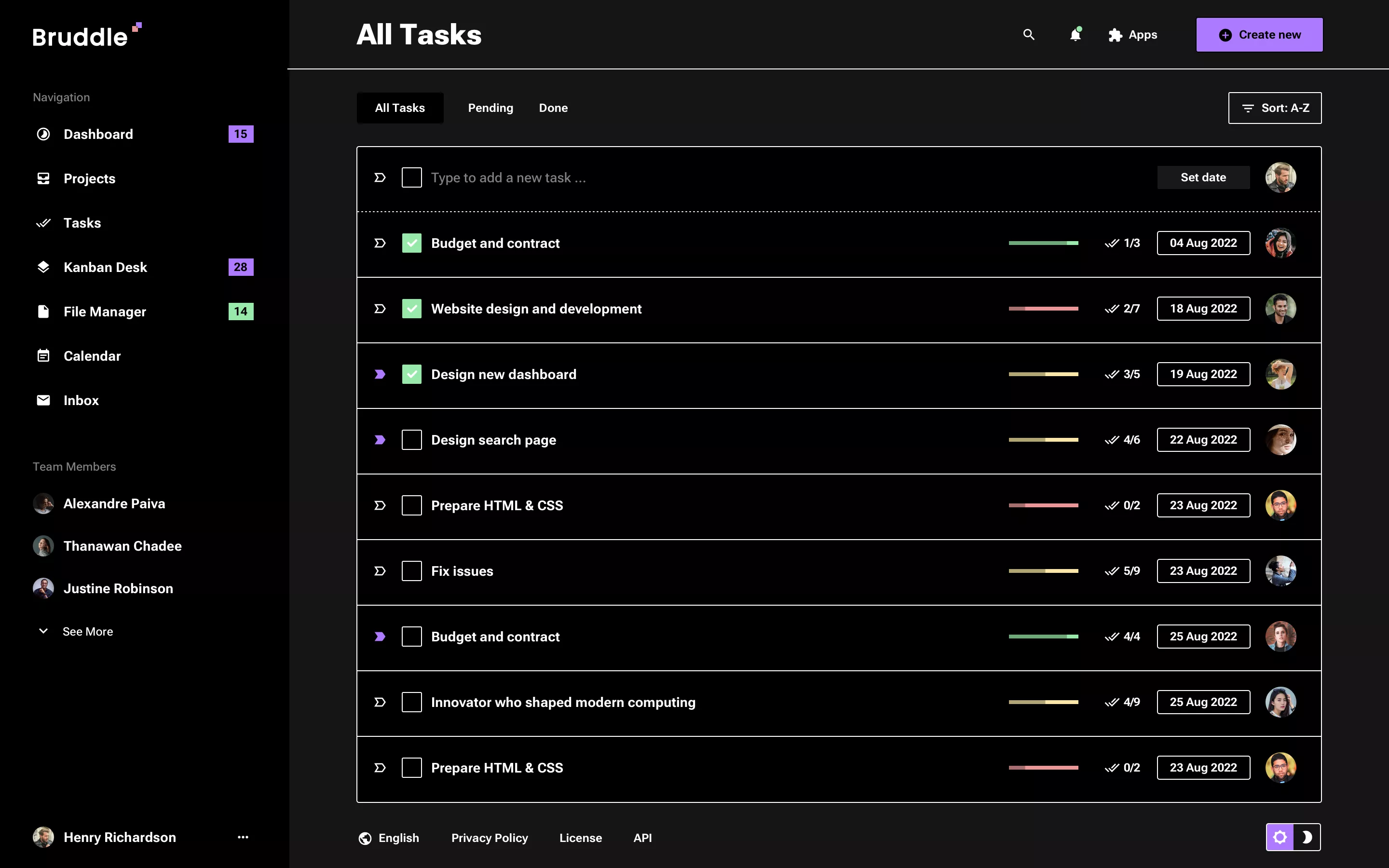This screenshot has width=1389, height=868.
Task: Expand the See More team members list
Action: click(x=88, y=631)
